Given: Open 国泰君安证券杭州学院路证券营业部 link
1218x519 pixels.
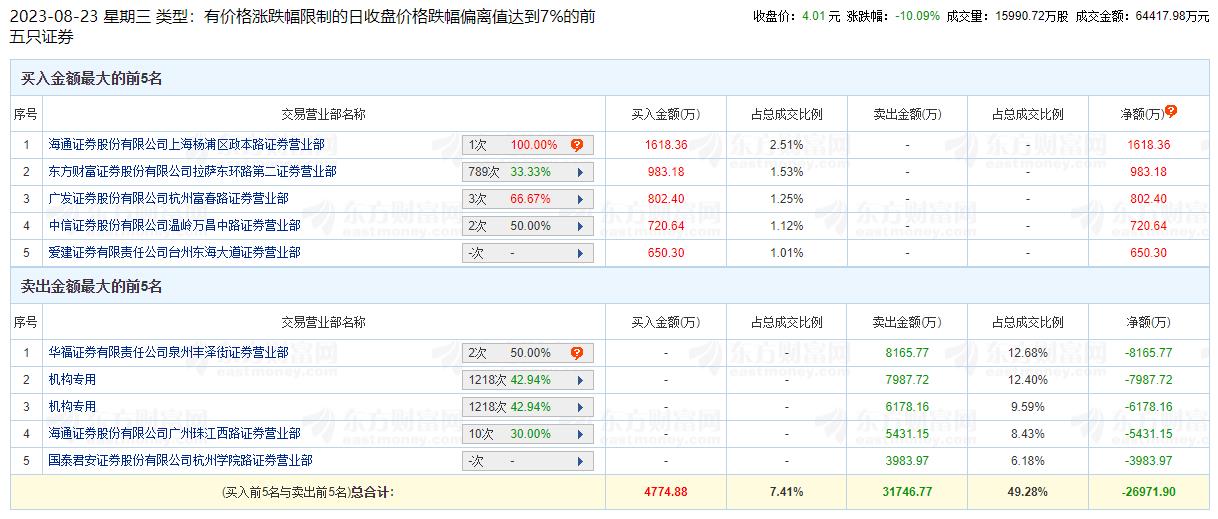Looking at the screenshot, I should pyautogui.click(x=180, y=461).
